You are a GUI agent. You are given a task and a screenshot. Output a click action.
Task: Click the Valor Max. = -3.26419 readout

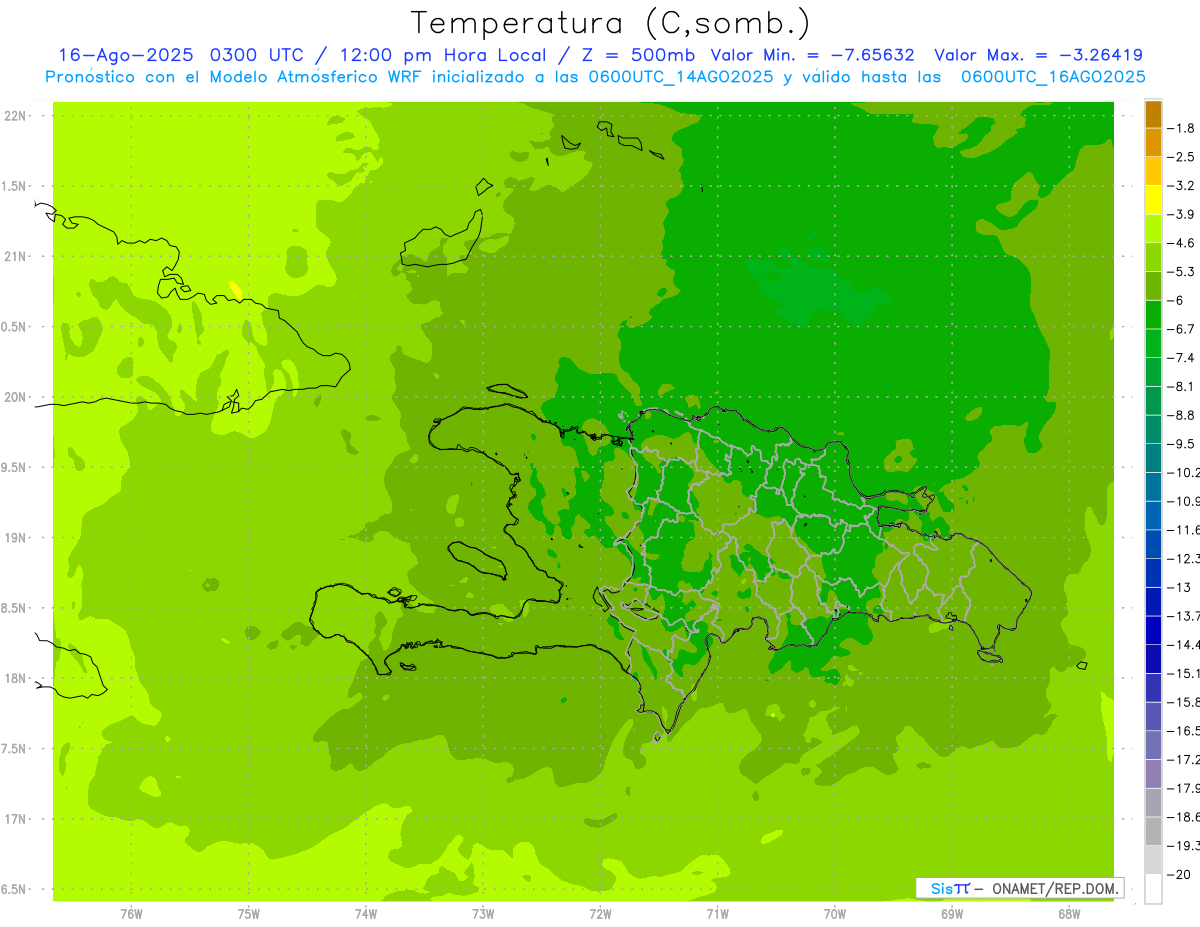click(x=1038, y=55)
